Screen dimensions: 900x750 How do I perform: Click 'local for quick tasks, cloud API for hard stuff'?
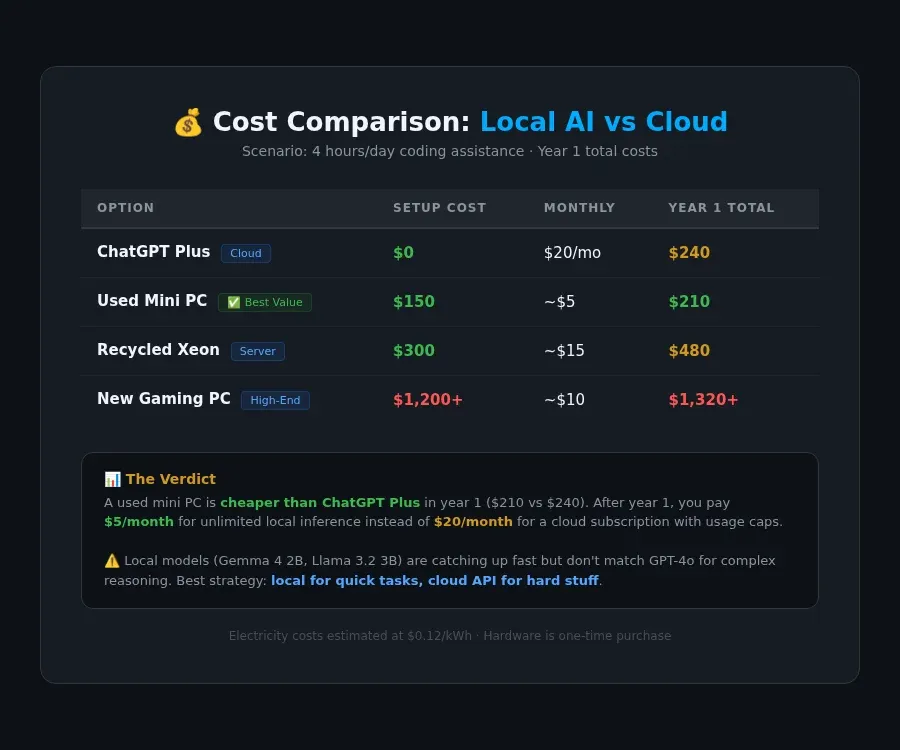(x=435, y=581)
